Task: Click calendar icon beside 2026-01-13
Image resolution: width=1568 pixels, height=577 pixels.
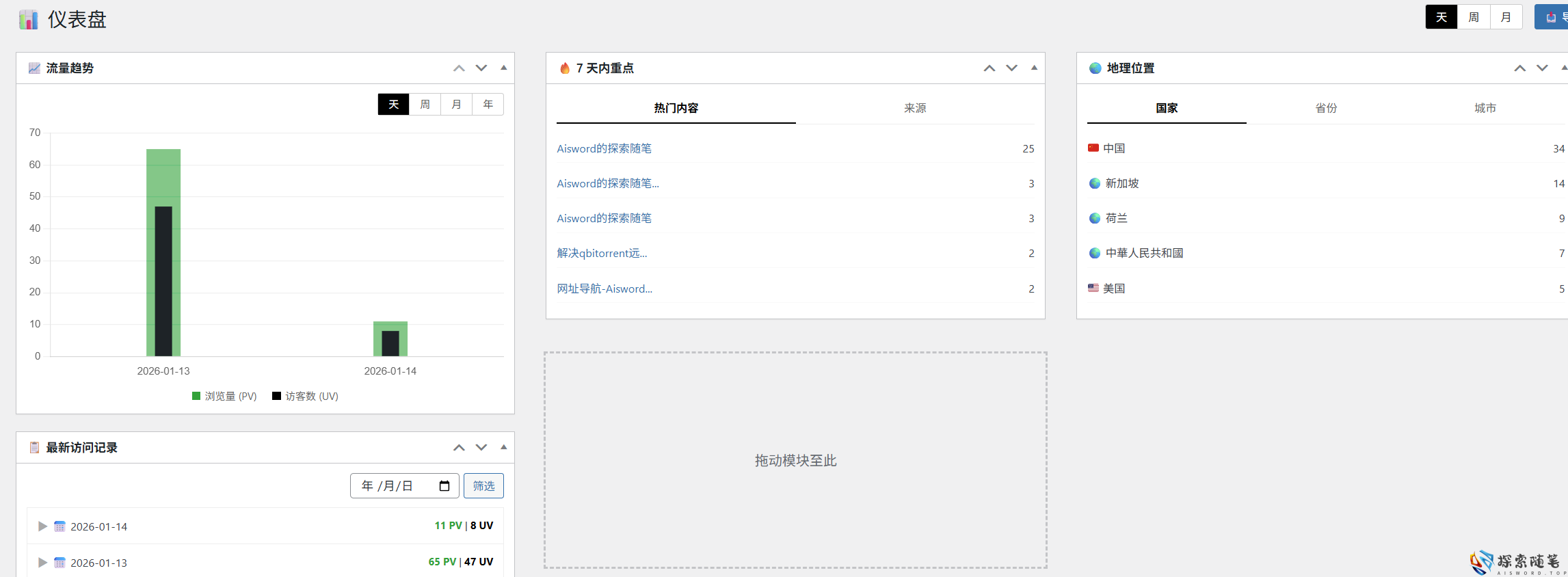Action: click(x=59, y=562)
